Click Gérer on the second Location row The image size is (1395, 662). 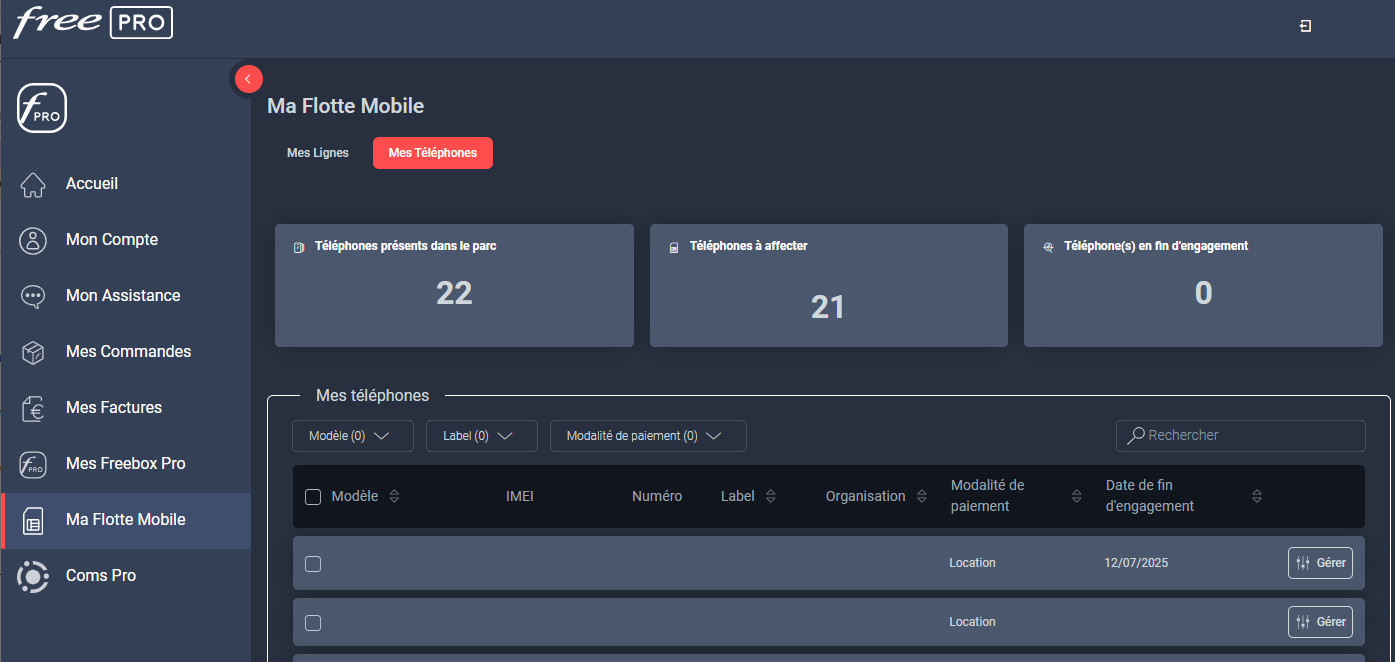click(x=1320, y=622)
